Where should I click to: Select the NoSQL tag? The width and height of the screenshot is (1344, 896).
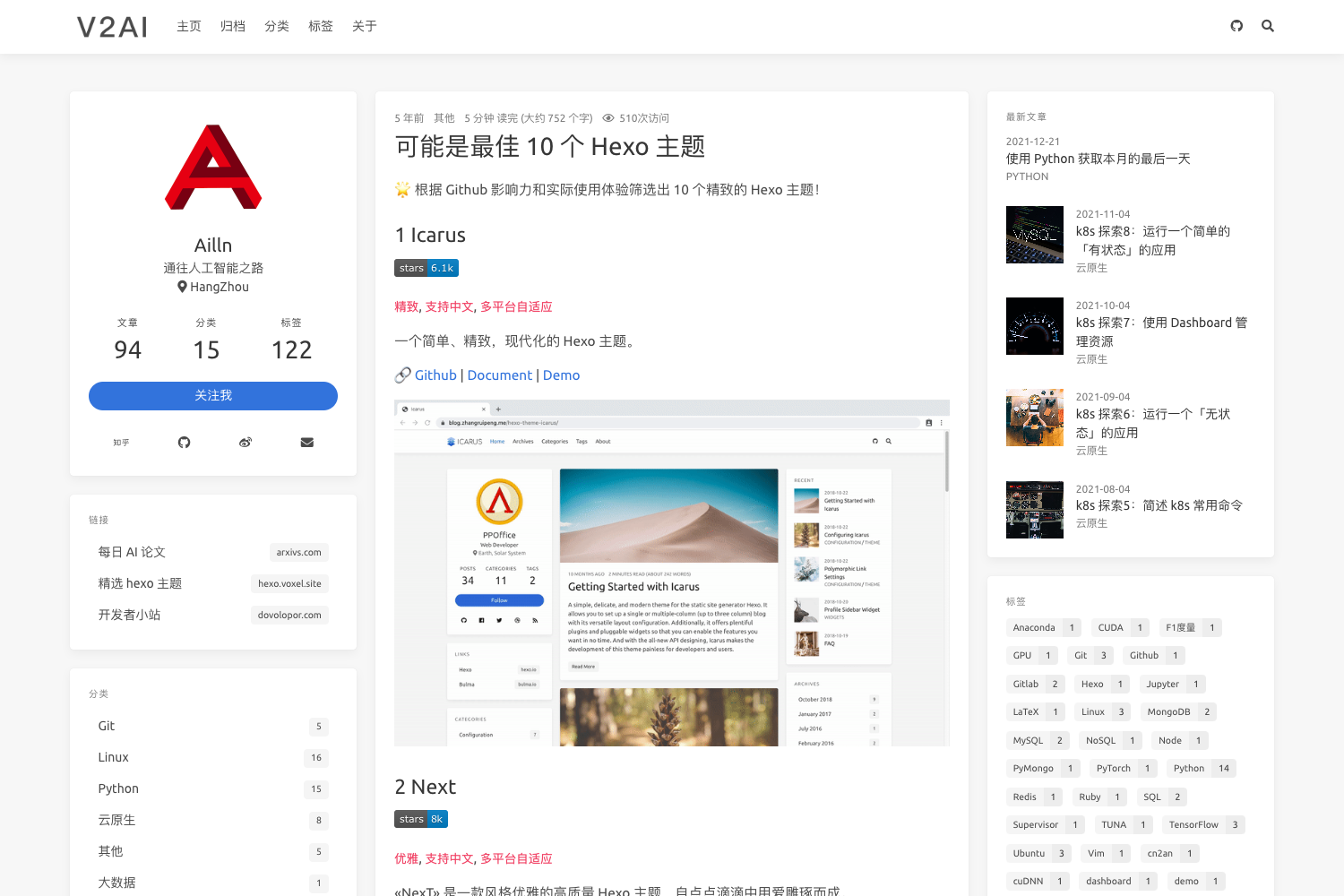point(1111,741)
